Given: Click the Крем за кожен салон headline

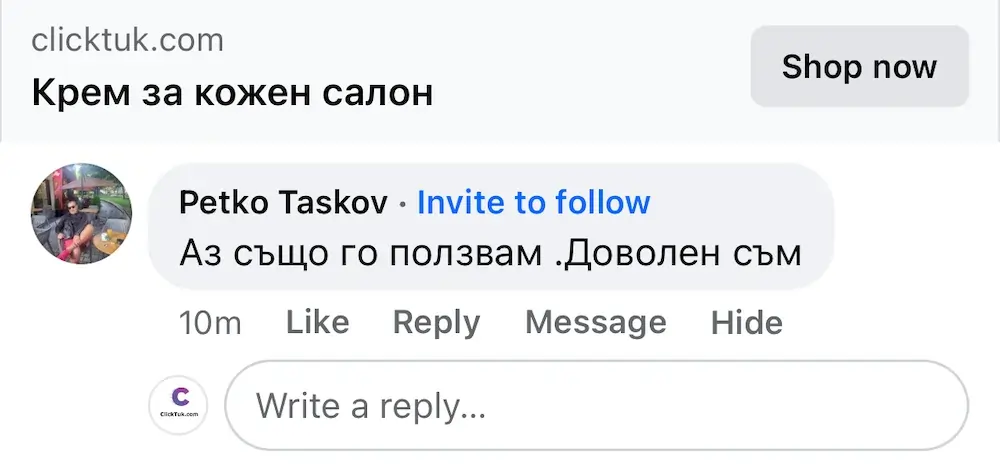Looking at the screenshot, I should click(232, 93).
